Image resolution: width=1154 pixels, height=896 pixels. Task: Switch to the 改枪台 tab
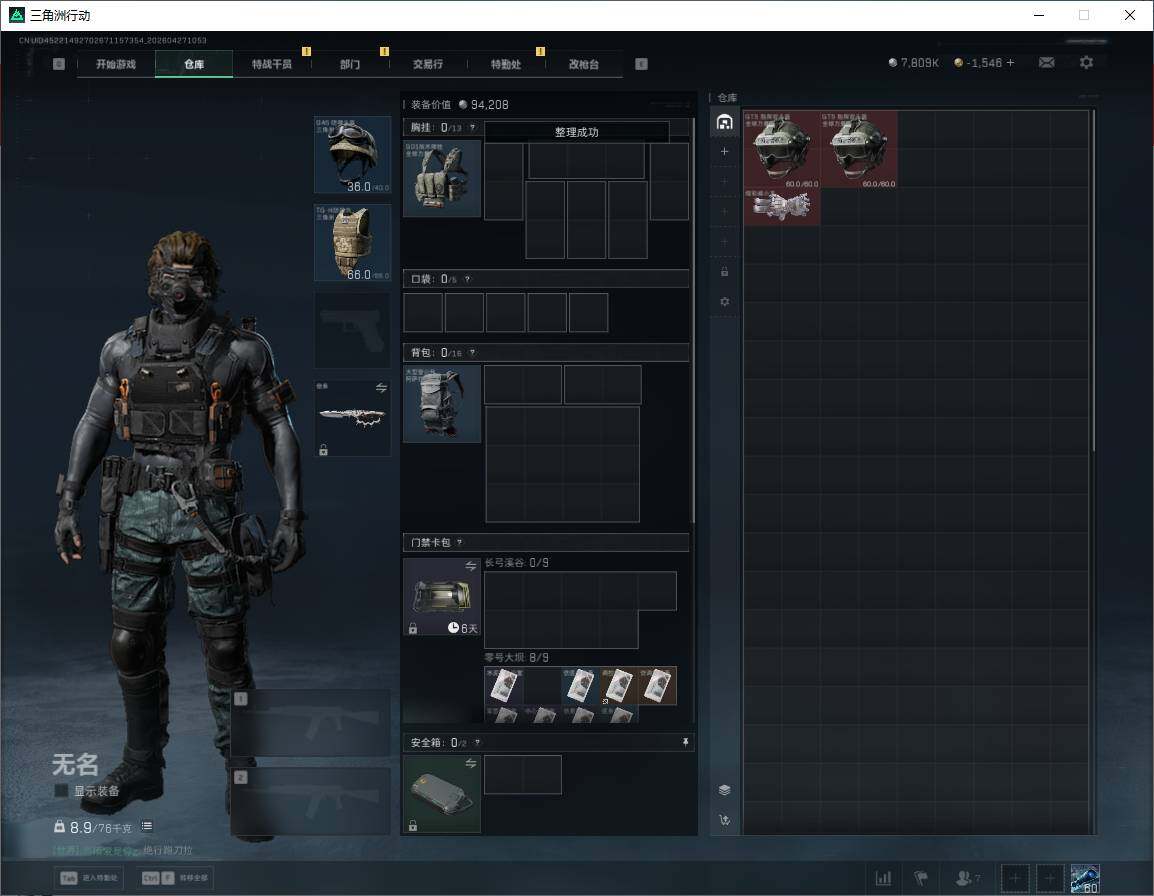[x=584, y=64]
